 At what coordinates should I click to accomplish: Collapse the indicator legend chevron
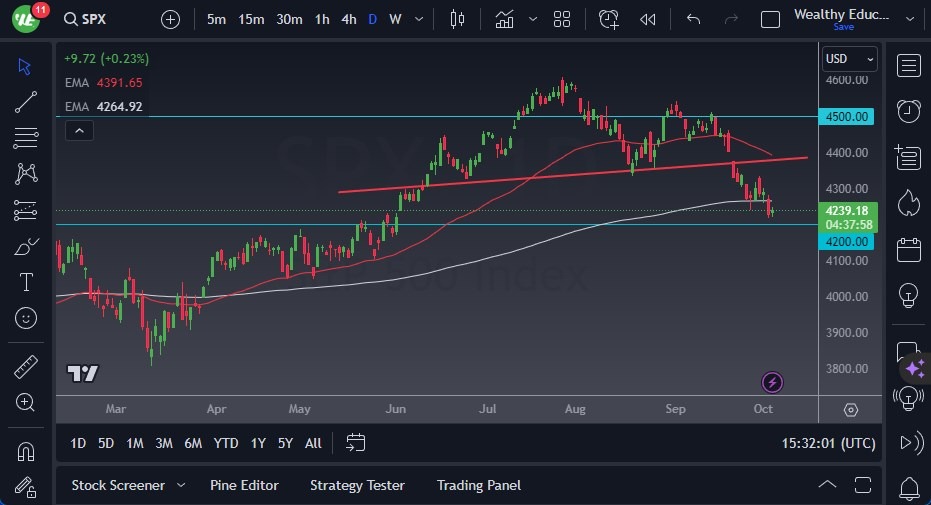pyautogui.click(x=79, y=130)
